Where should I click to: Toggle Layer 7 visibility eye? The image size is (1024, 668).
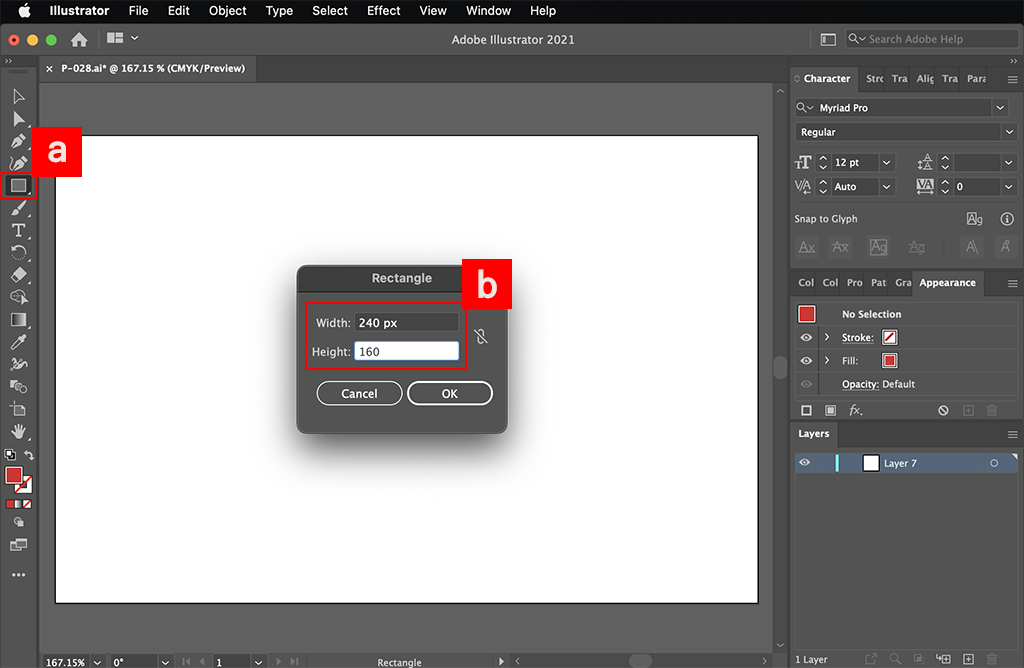tap(805, 463)
